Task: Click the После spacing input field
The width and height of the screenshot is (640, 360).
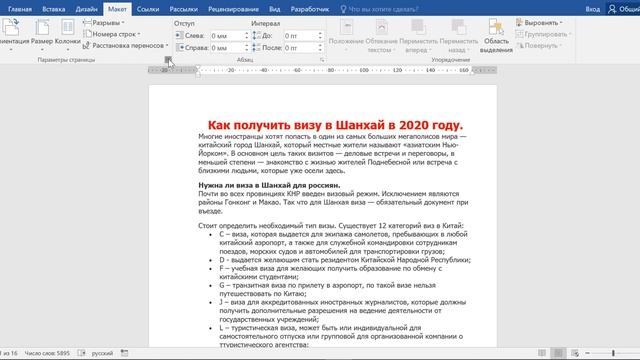Action: click(300, 48)
